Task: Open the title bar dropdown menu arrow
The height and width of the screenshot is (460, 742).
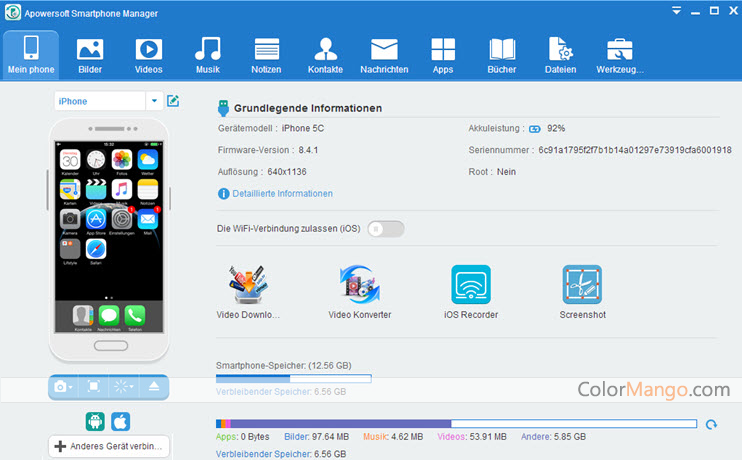Action: [x=677, y=10]
